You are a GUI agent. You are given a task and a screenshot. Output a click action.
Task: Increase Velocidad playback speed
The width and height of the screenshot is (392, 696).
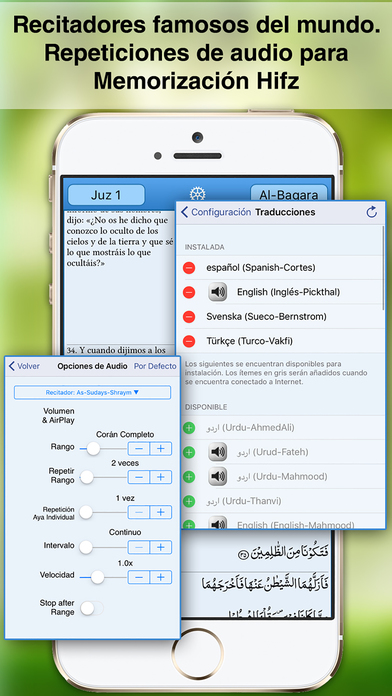pos(161,577)
